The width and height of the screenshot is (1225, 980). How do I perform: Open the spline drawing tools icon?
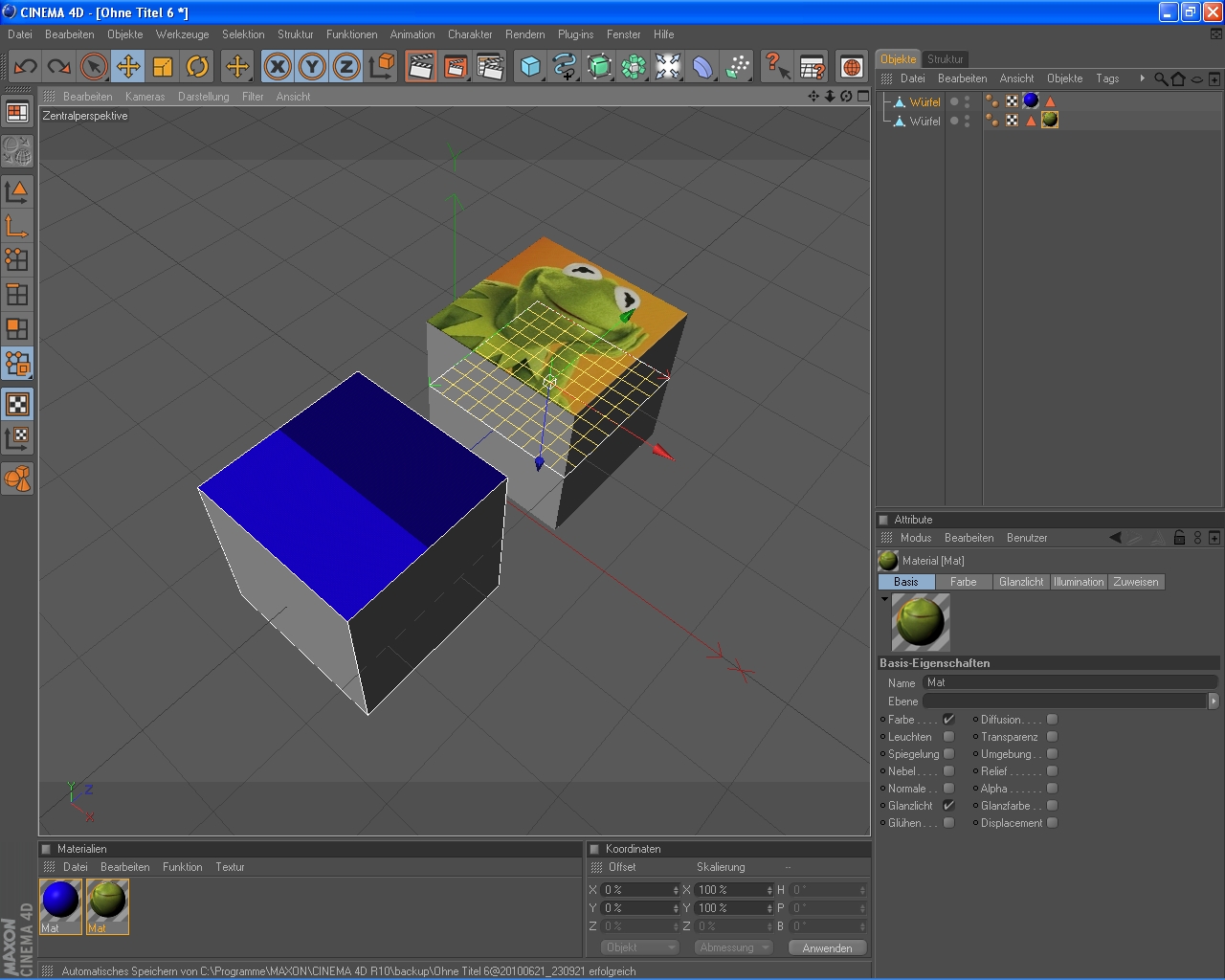pyautogui.click(x=565, y=66)
